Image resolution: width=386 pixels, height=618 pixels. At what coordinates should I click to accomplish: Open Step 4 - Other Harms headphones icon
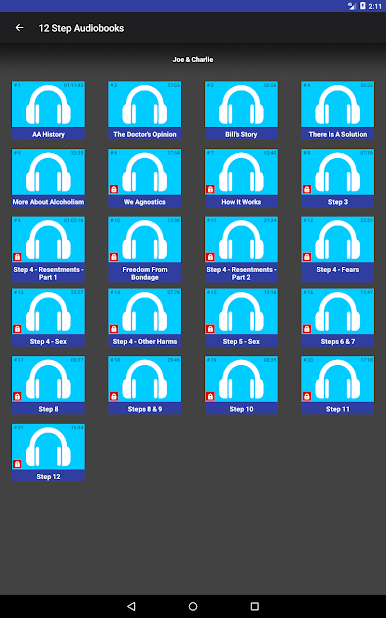click(145, 312)
